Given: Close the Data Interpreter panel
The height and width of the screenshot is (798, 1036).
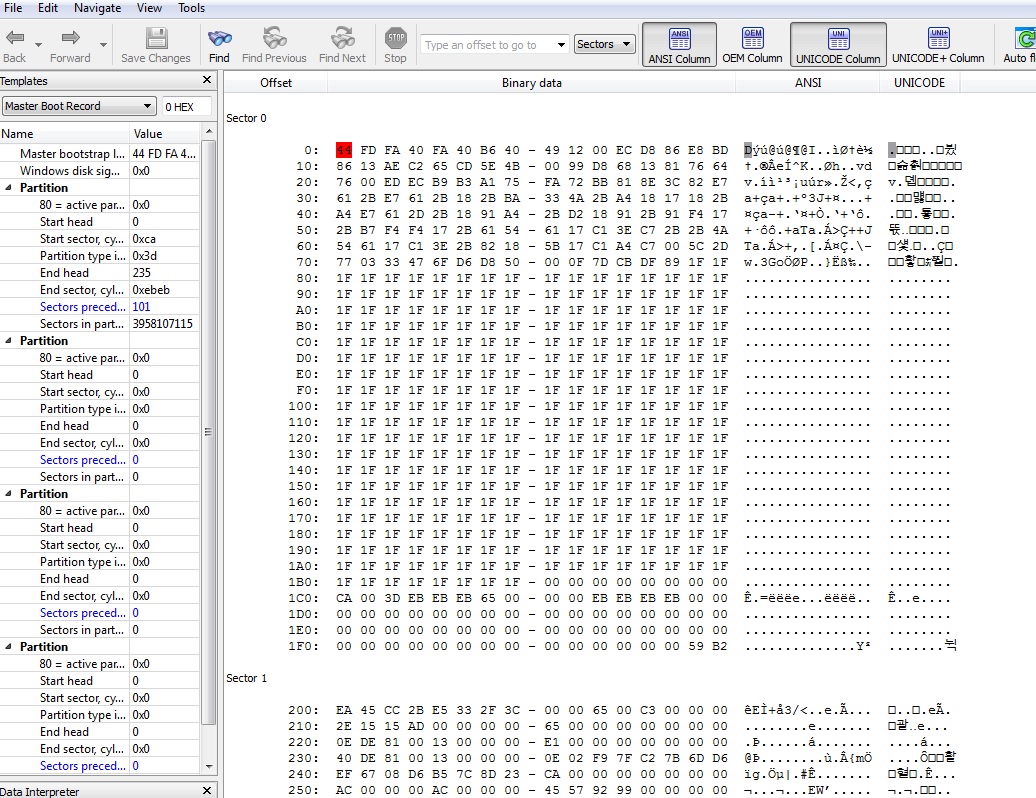Looking at the screenshot, I should pos(207,790).
